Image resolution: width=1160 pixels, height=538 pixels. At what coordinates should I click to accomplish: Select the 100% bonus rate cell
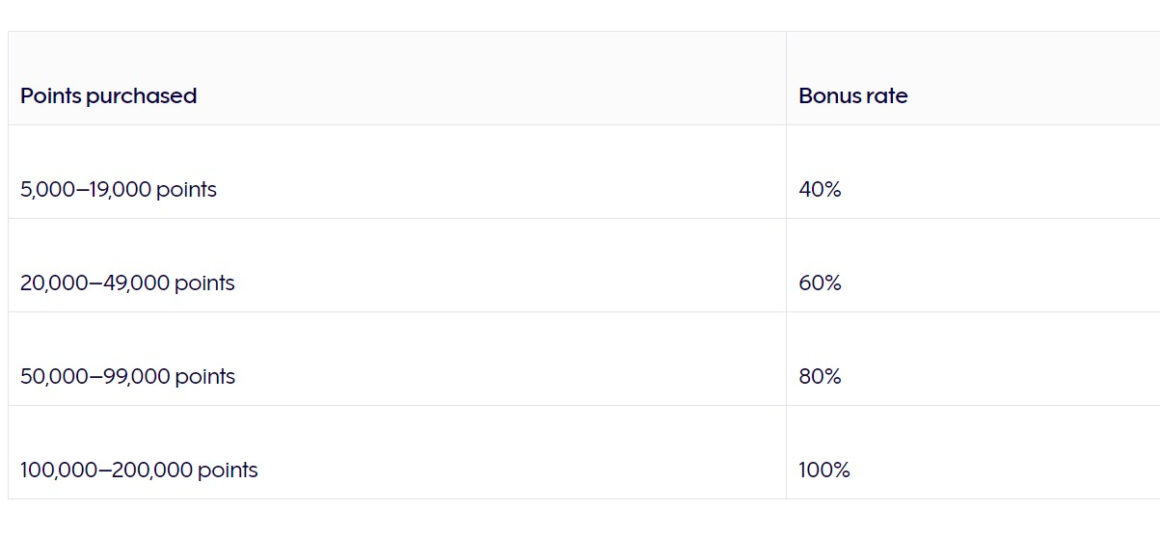coord(973,452)
